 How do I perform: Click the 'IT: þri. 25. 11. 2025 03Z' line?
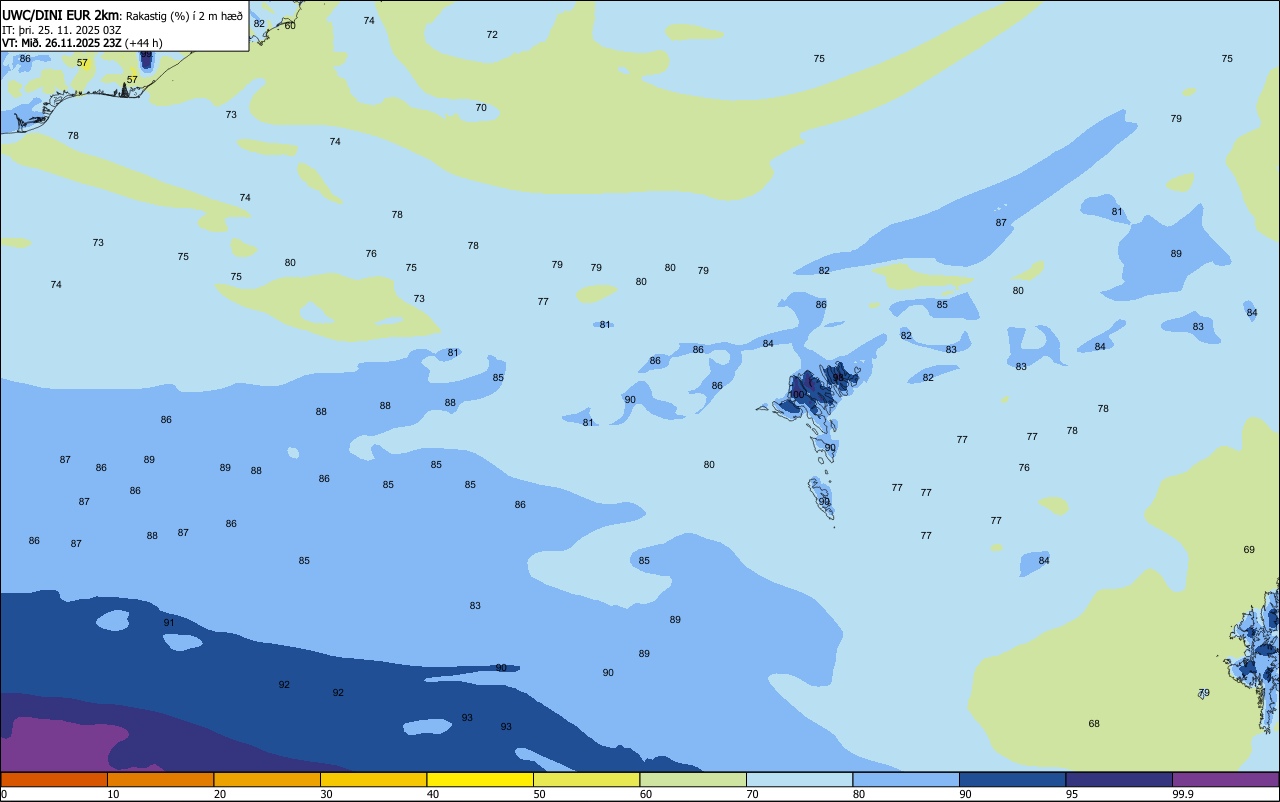[62, 30]
